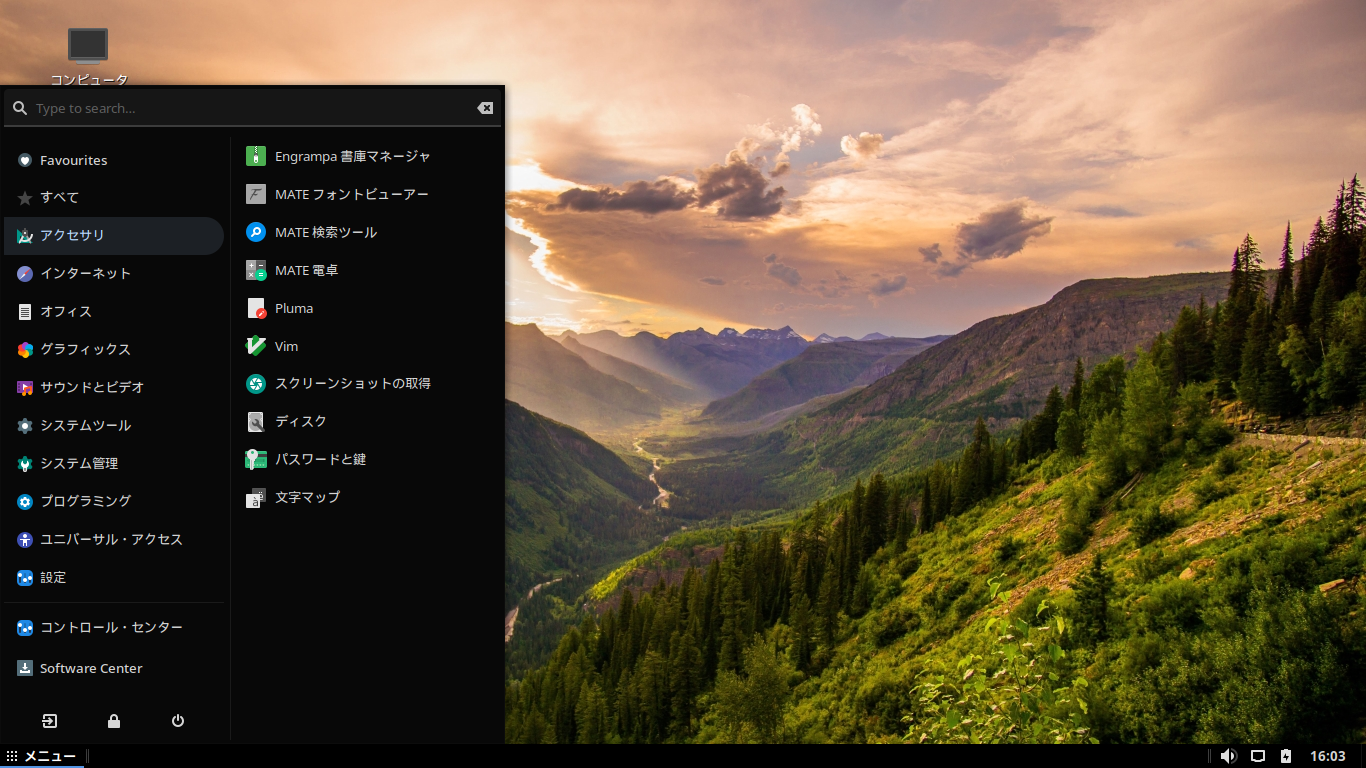
Task: Click the Type to search field
Action: point(250,108)
